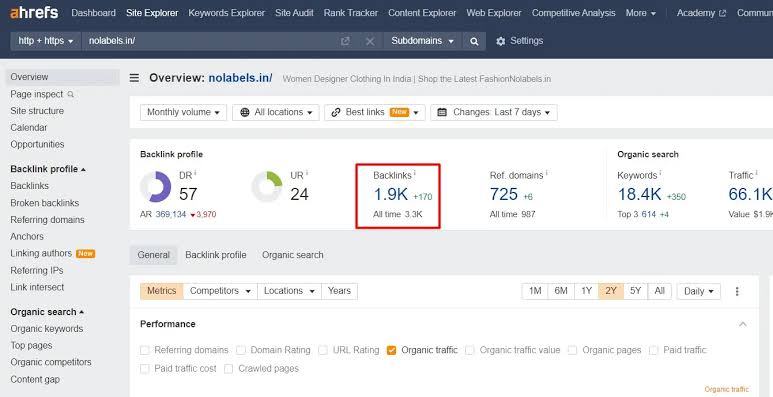Enable Referring domains checkbox
773x397 pixels.
click(x=144, y=350)
